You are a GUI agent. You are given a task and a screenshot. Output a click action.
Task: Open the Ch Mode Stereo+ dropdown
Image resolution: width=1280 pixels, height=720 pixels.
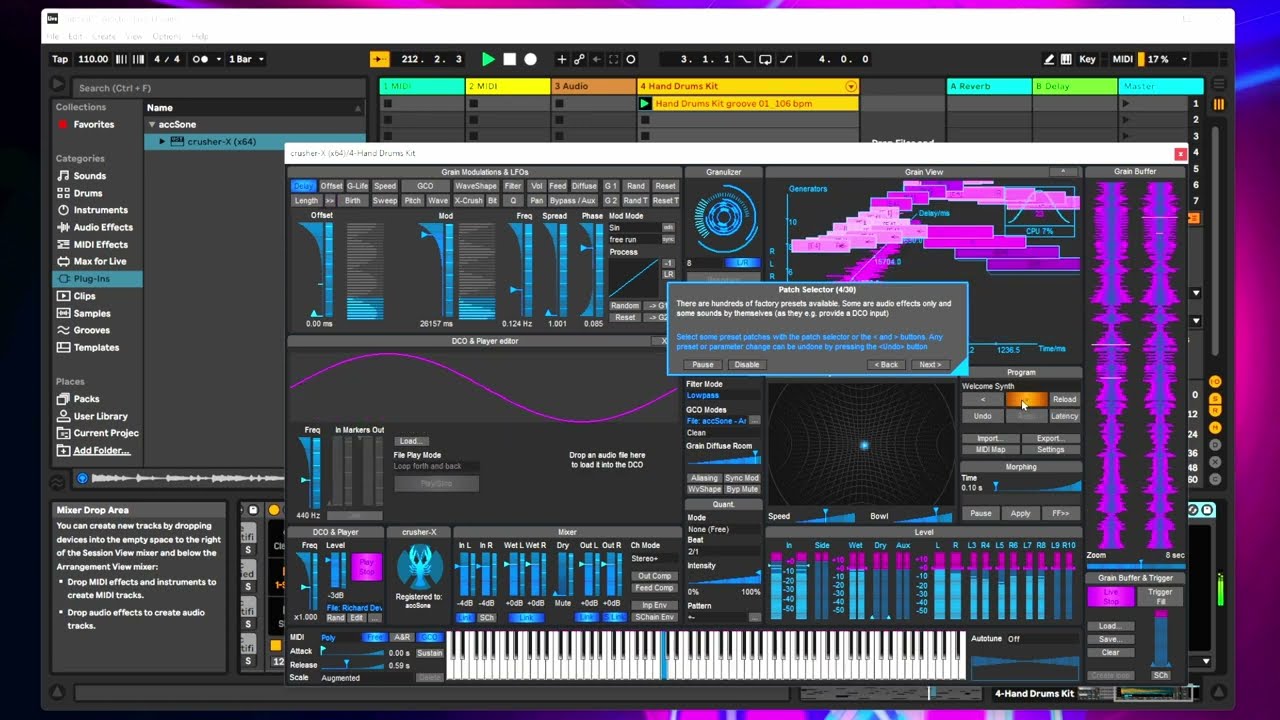(x=655, y=559)
